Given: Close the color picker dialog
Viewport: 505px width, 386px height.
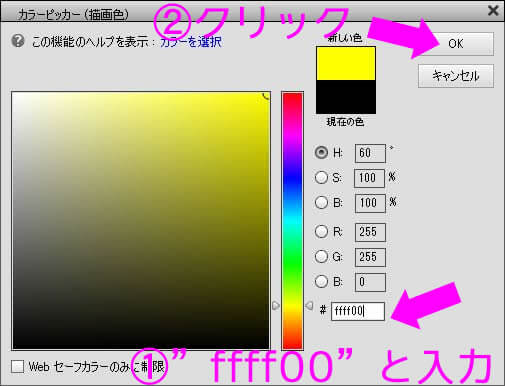Looking at the screenshot, I should click(x=493, y=11).
